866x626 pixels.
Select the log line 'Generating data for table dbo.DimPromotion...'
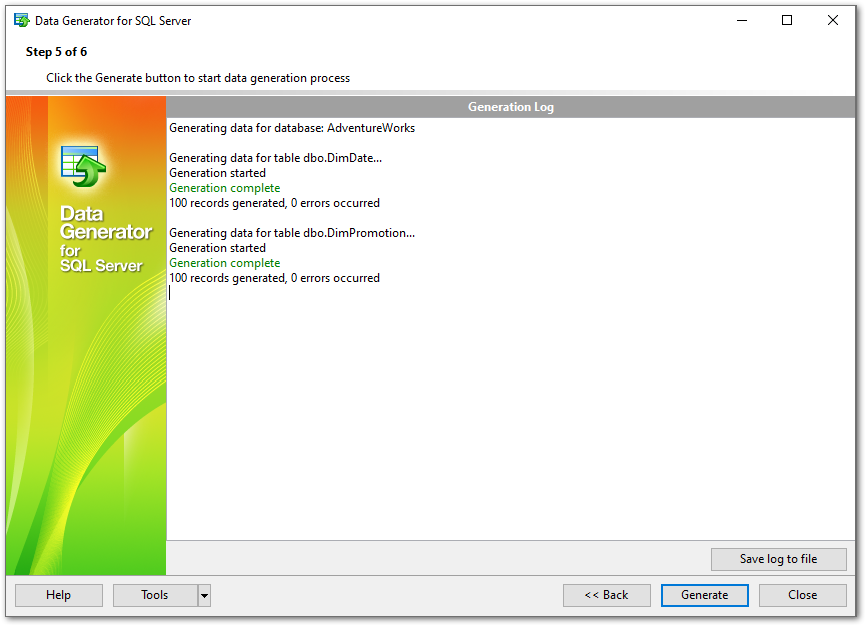[x=292, y=233]
